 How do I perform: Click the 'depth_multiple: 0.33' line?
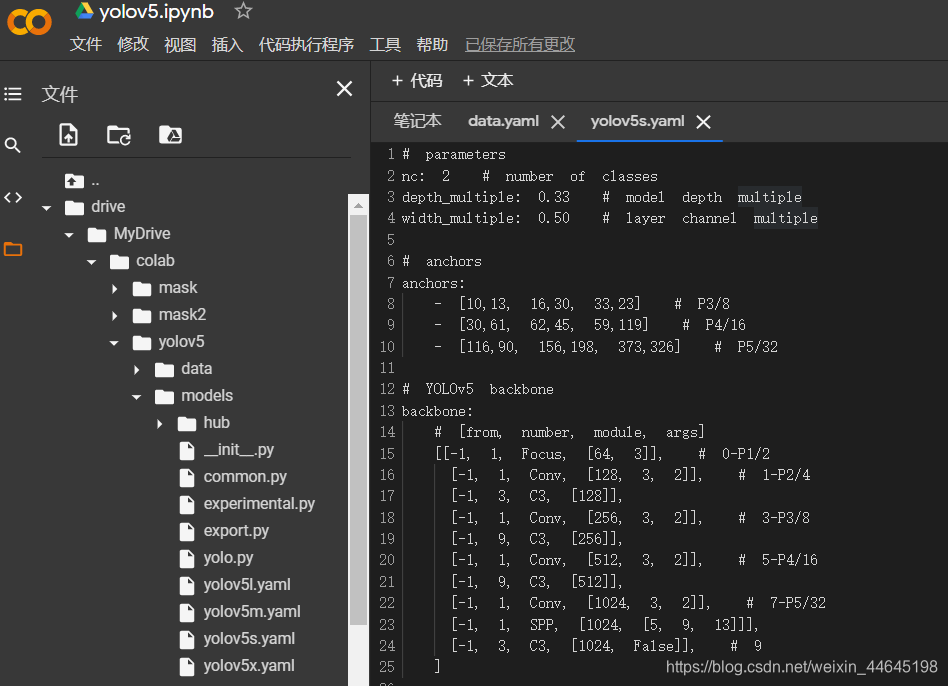pyautogui.click(x=601, y=198)
